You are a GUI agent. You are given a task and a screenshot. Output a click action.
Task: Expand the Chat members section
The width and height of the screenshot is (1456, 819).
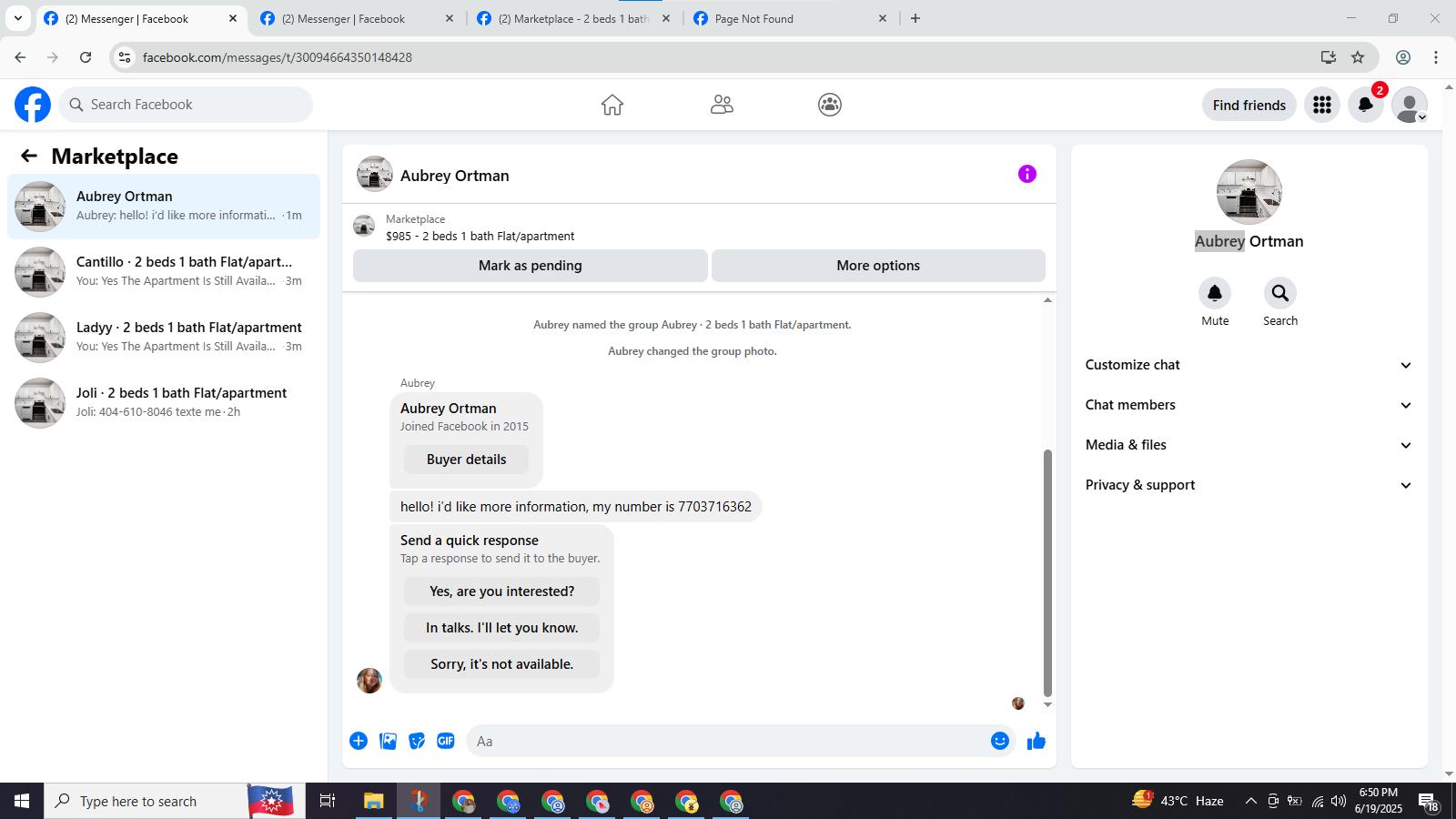(1249, 405)
